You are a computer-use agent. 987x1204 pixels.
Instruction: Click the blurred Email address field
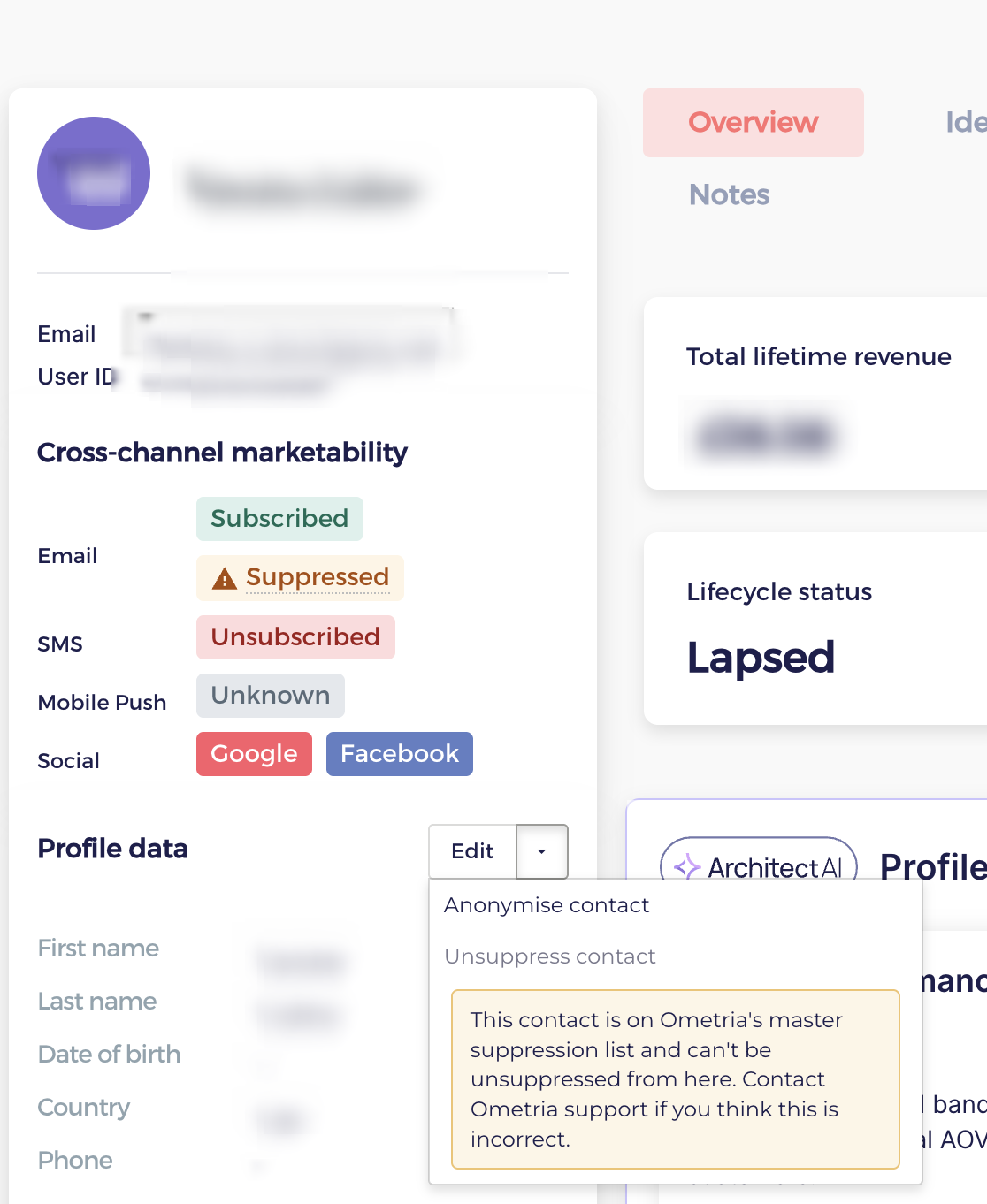pos(292,336)
